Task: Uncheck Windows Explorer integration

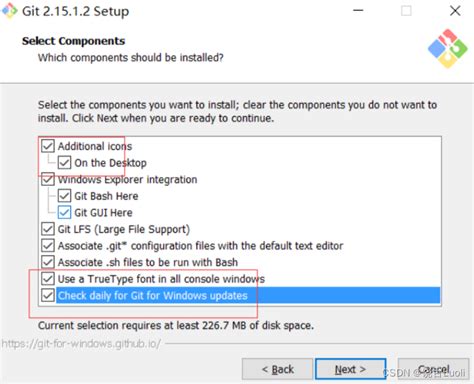Action: point(48,179)
